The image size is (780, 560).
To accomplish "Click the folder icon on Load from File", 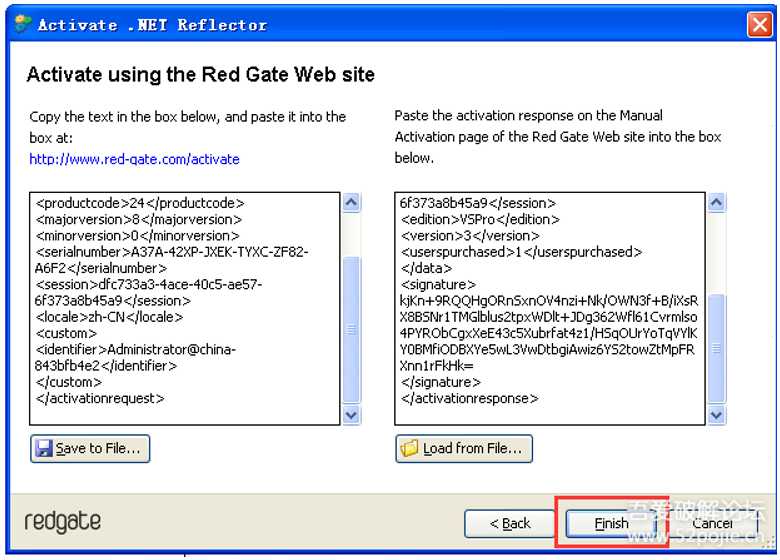I will click(409, 448).
